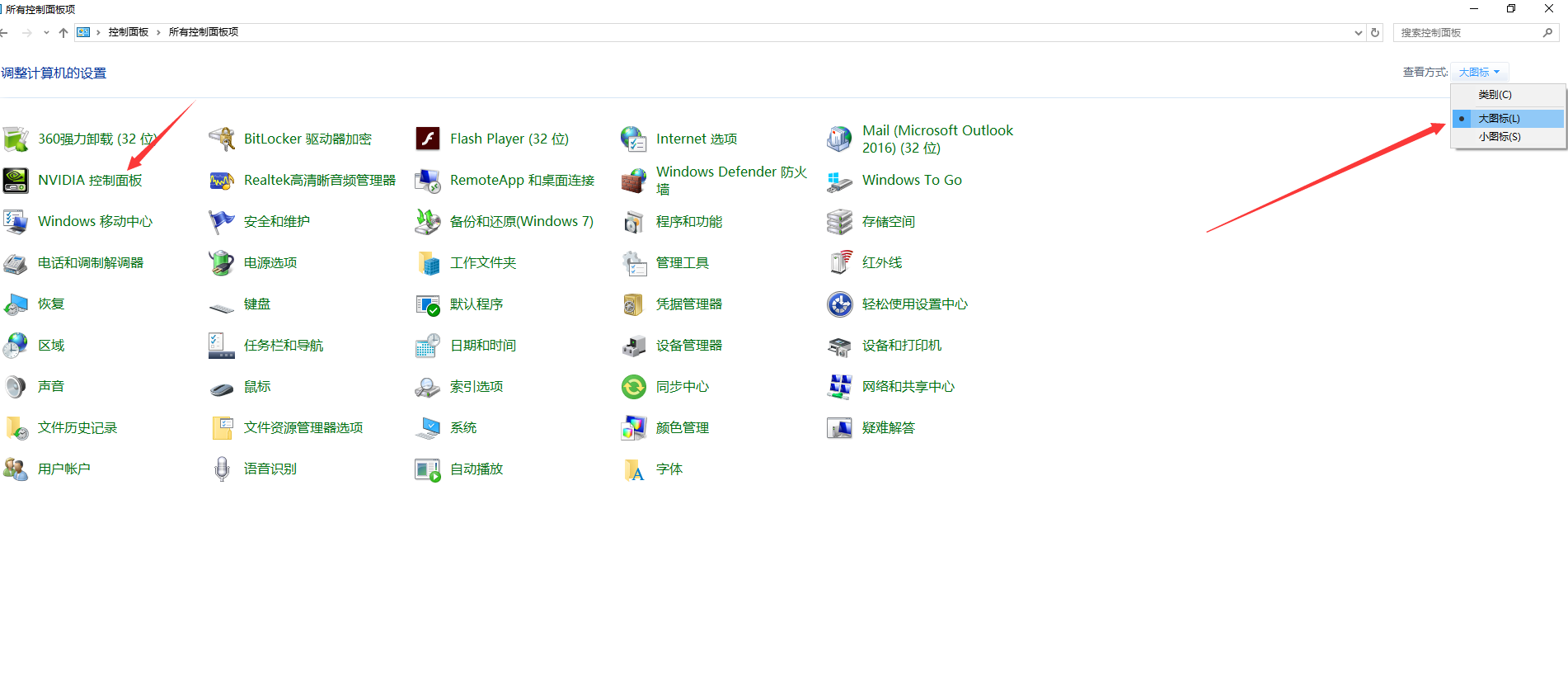Open the BitLocker 驱动器加密 icon
The image size is (1568, 688).
222,139
